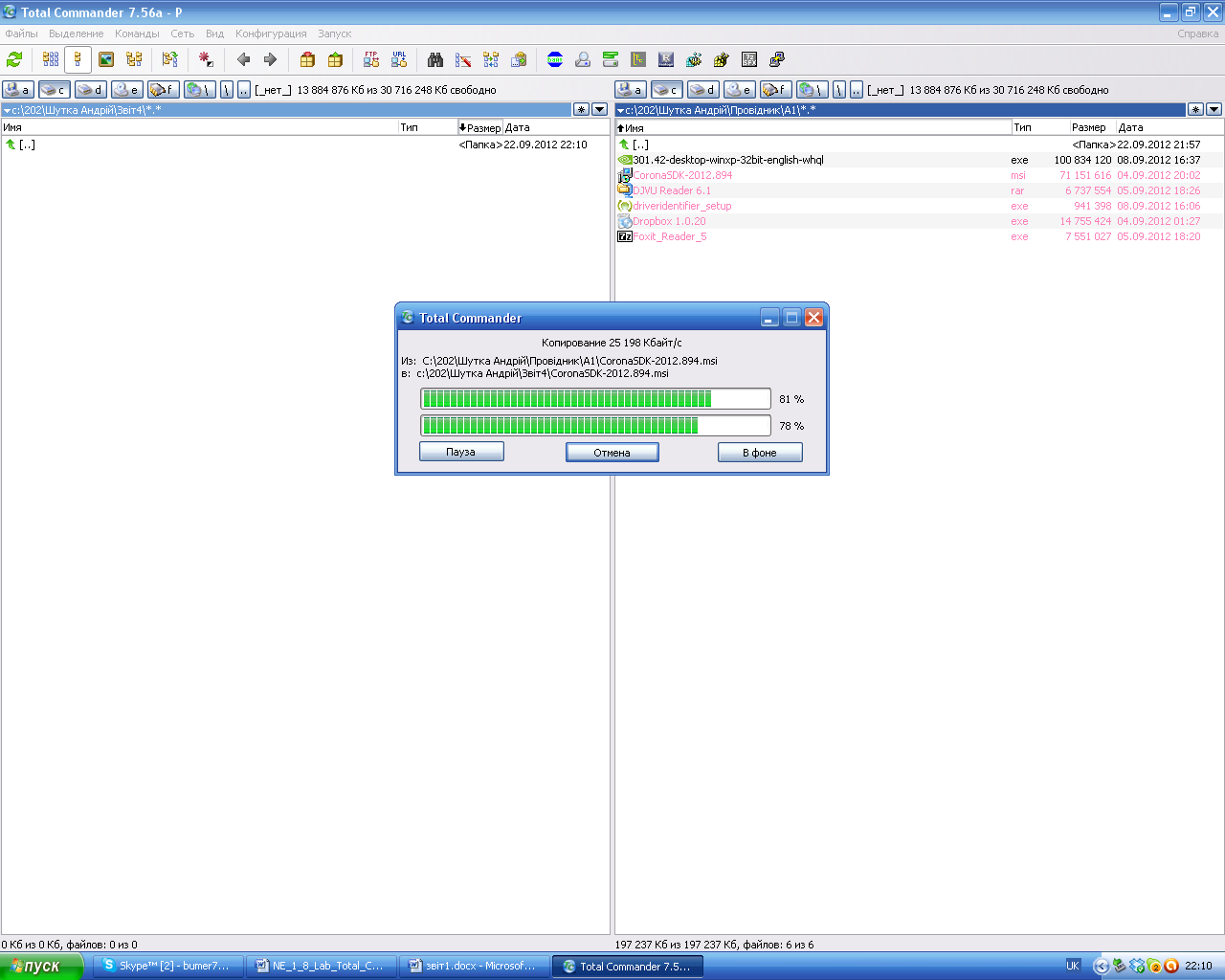Click the Reread source refresh icon
1225x980 pixels.
click(14, 59)
